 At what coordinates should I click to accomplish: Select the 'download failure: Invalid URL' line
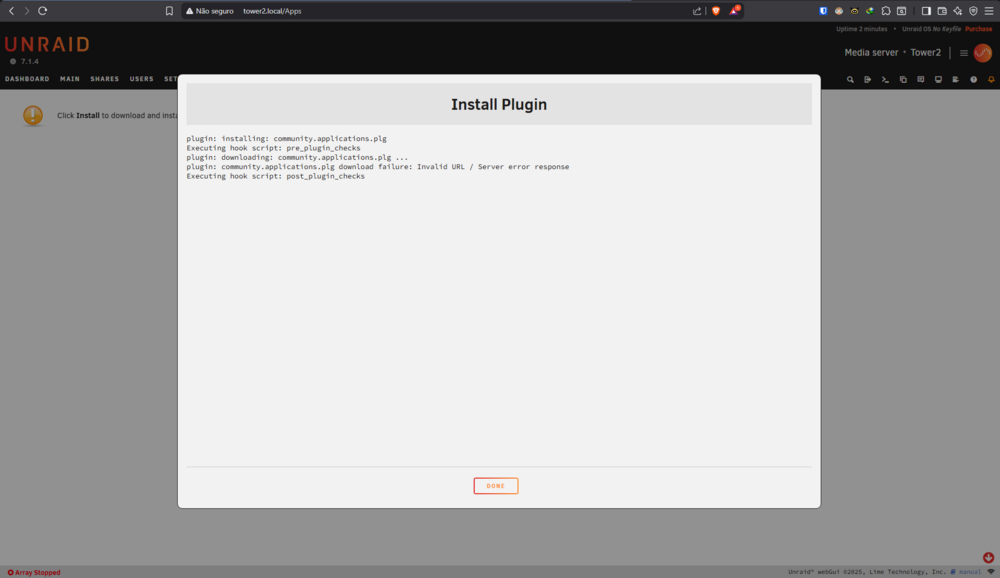coord(378,167)
